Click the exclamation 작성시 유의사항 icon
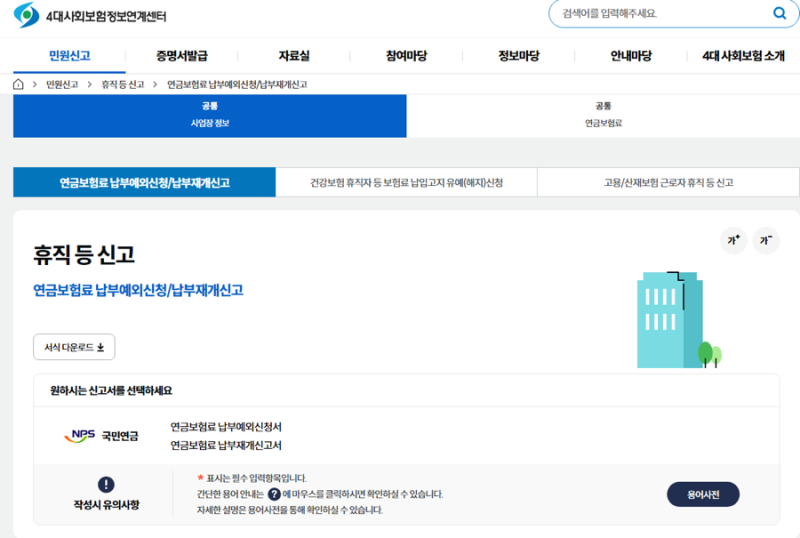 (106, 484)
